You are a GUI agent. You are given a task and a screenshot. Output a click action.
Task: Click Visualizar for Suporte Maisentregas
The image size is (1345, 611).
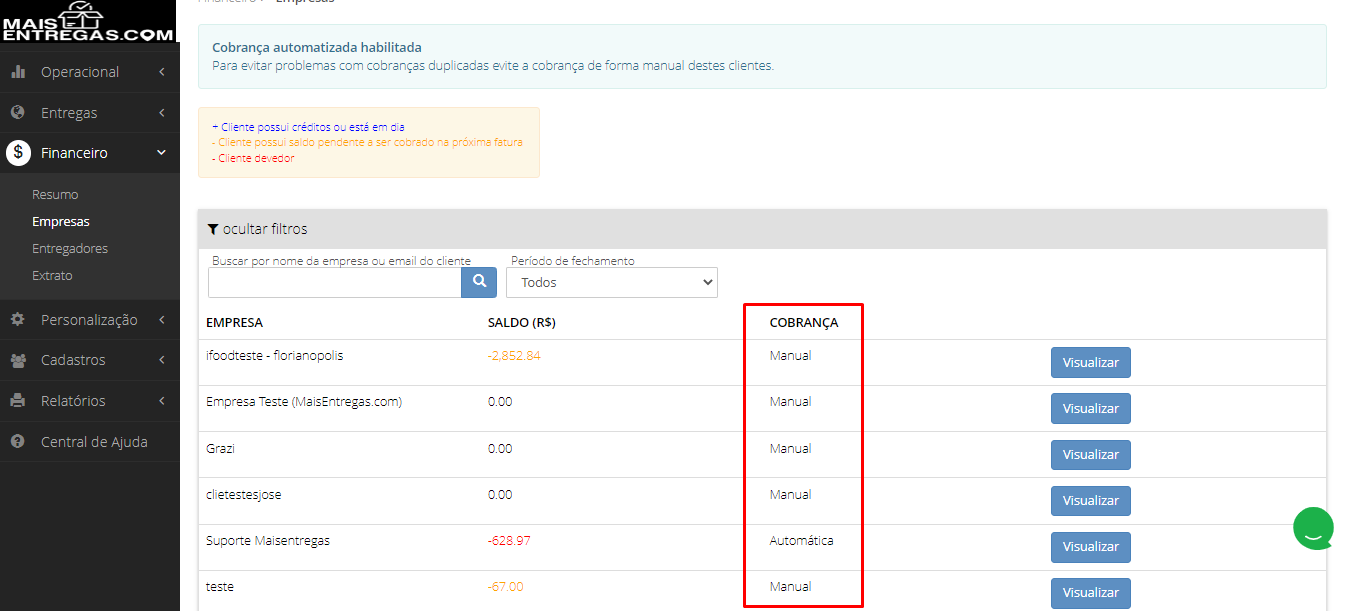pyautogui.click(x=1091, y=546)
